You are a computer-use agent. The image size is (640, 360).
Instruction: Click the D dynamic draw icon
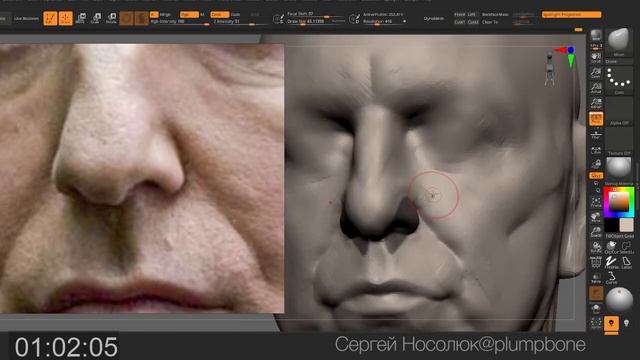(354, 18)
